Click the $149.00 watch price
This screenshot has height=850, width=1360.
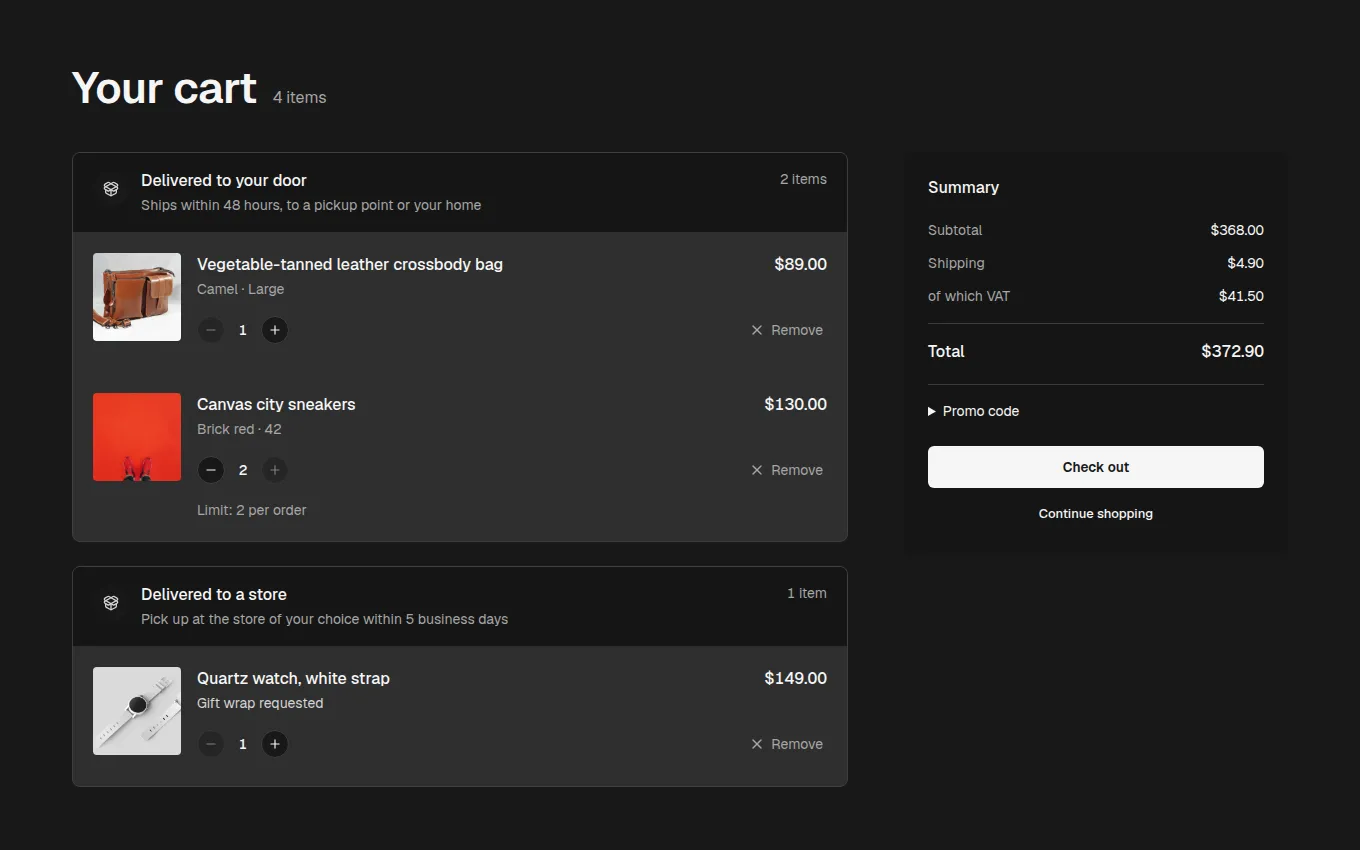click(795, 678)
